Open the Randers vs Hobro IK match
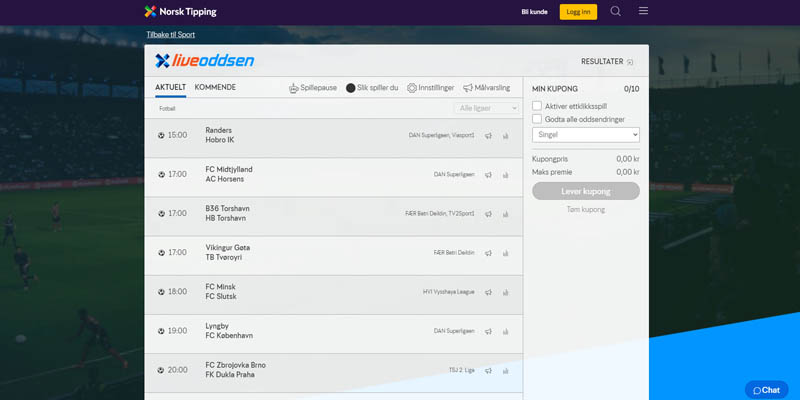The image size is (800, 400). (334, 138)
